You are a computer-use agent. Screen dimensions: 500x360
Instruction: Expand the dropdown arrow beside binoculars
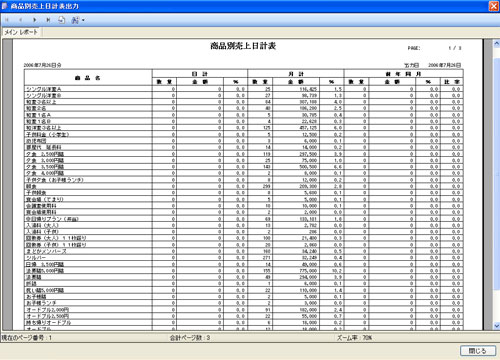83,20
